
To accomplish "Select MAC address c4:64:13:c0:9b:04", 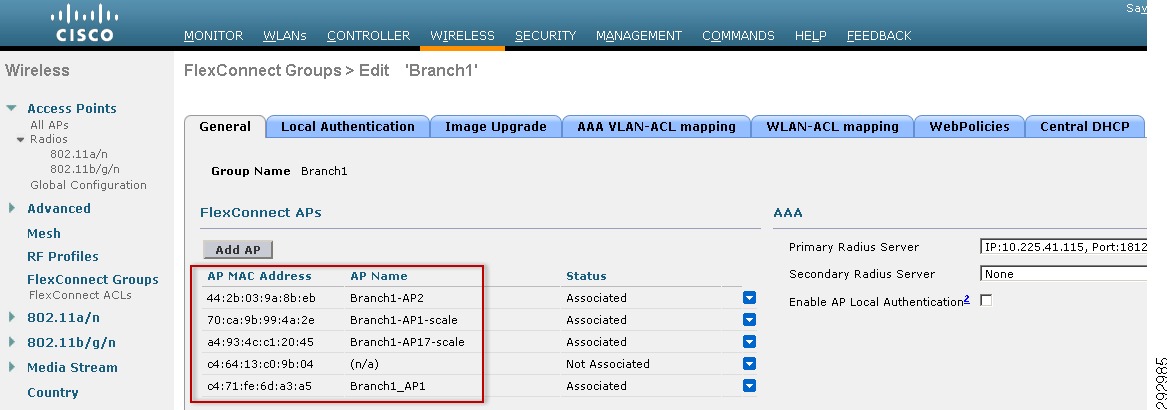I will 260,364.
